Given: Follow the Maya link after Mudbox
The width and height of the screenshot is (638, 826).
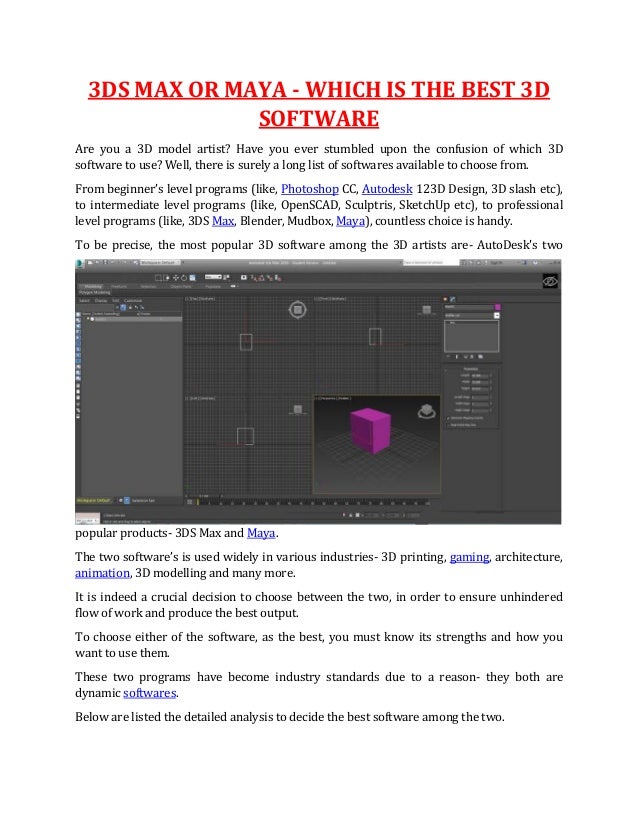Looking at the screenshot, I should 350,221.
